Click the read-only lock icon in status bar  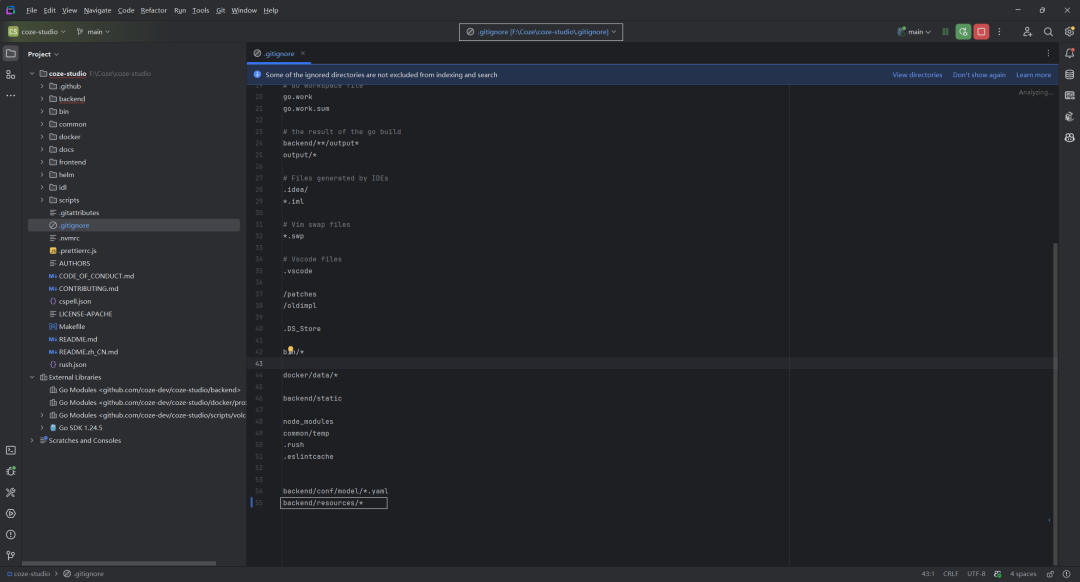1050,574
